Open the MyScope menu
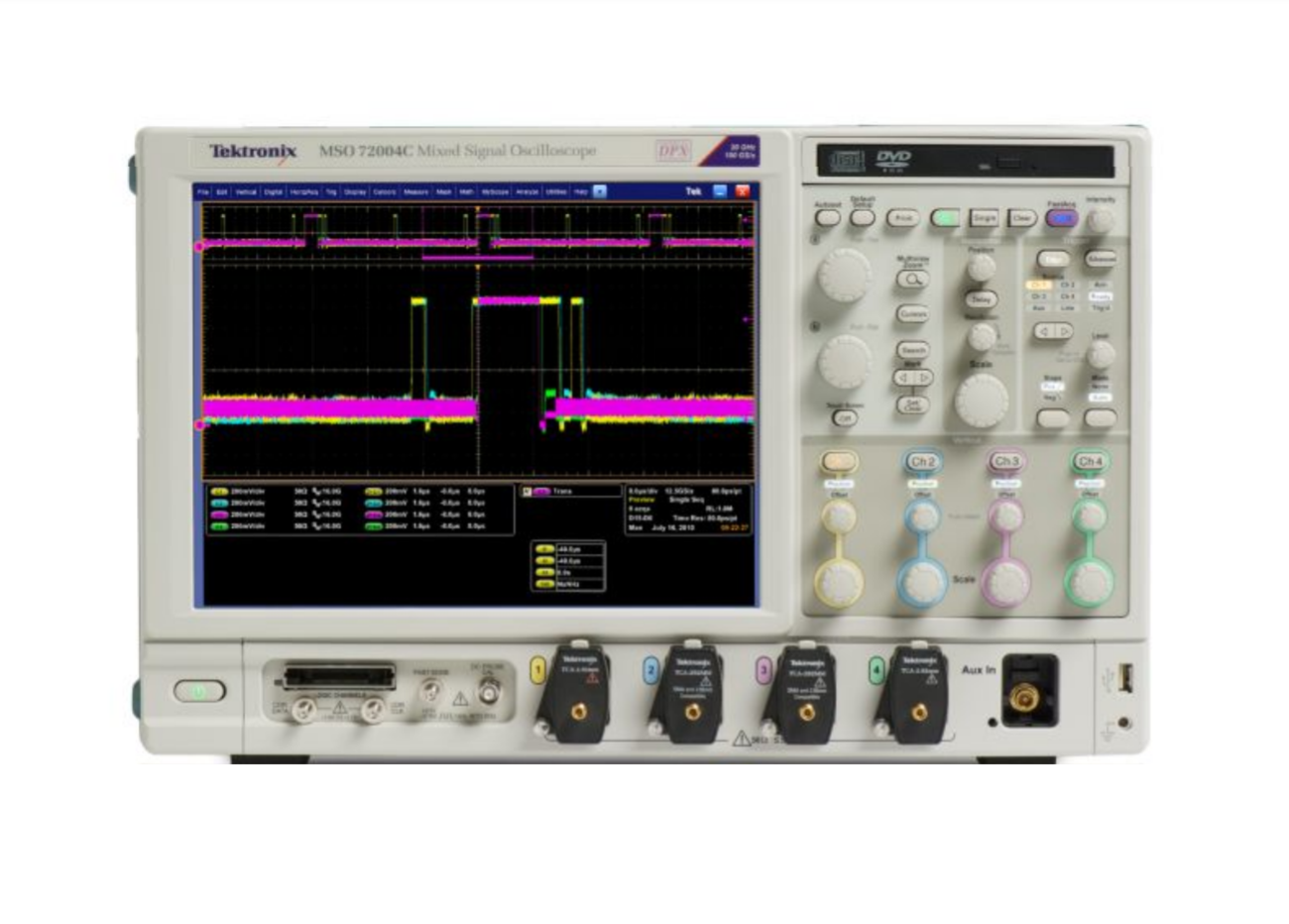Screen dimensions: 1289x924 click(x=495, y=191)
